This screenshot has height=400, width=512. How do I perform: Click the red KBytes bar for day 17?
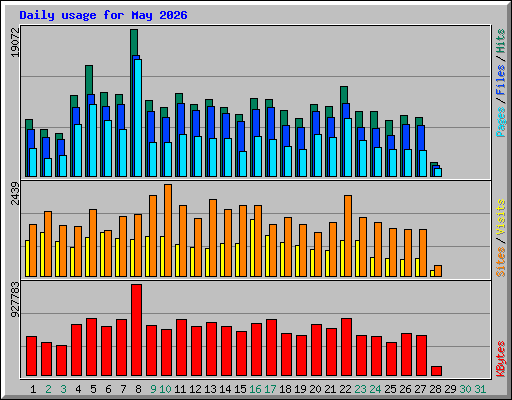[271, 348]
